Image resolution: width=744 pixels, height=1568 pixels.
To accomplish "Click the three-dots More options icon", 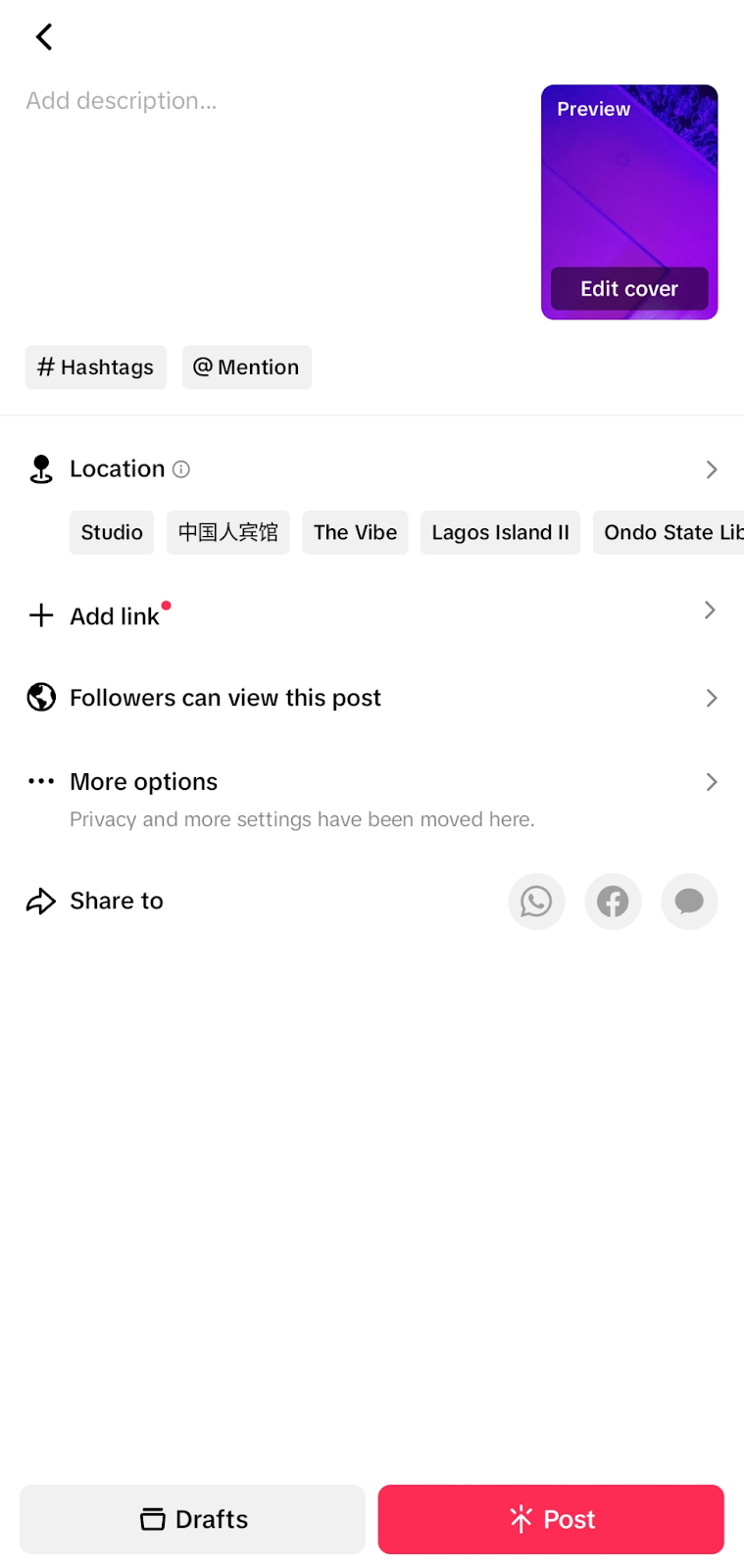I will [41, 781].
